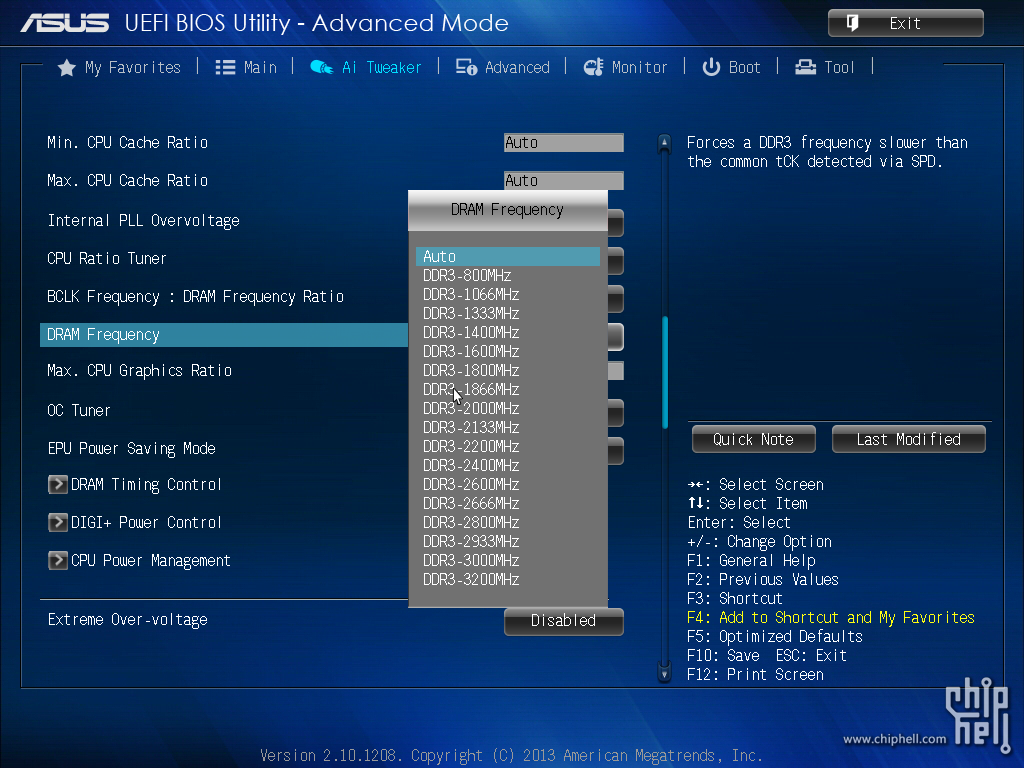Screen dimensions: 1024x768
Task: Click the vertical scrollbar thumb
Action: pyautogui.click(x=665, y=372)
